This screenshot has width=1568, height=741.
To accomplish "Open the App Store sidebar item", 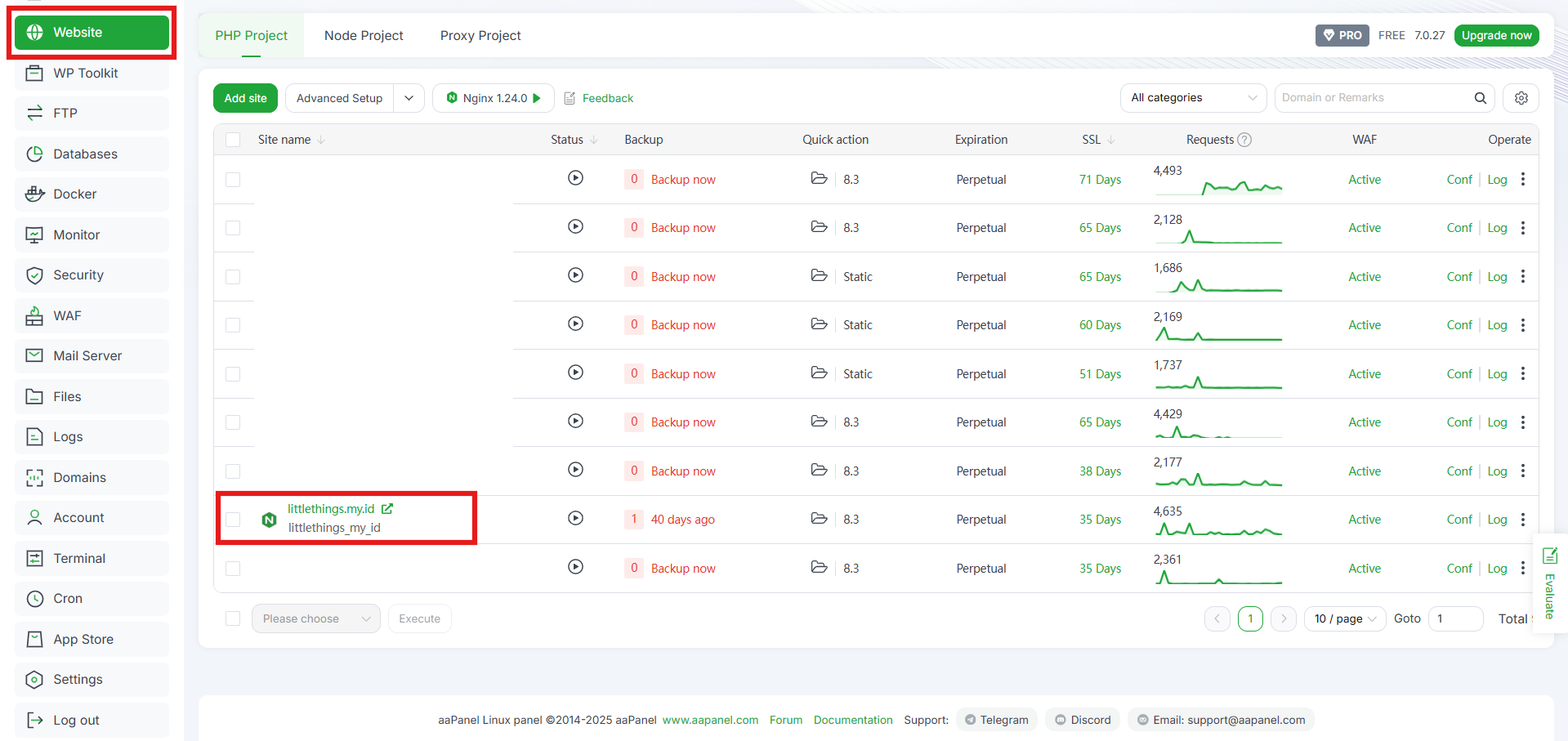I will coord(92,639).
